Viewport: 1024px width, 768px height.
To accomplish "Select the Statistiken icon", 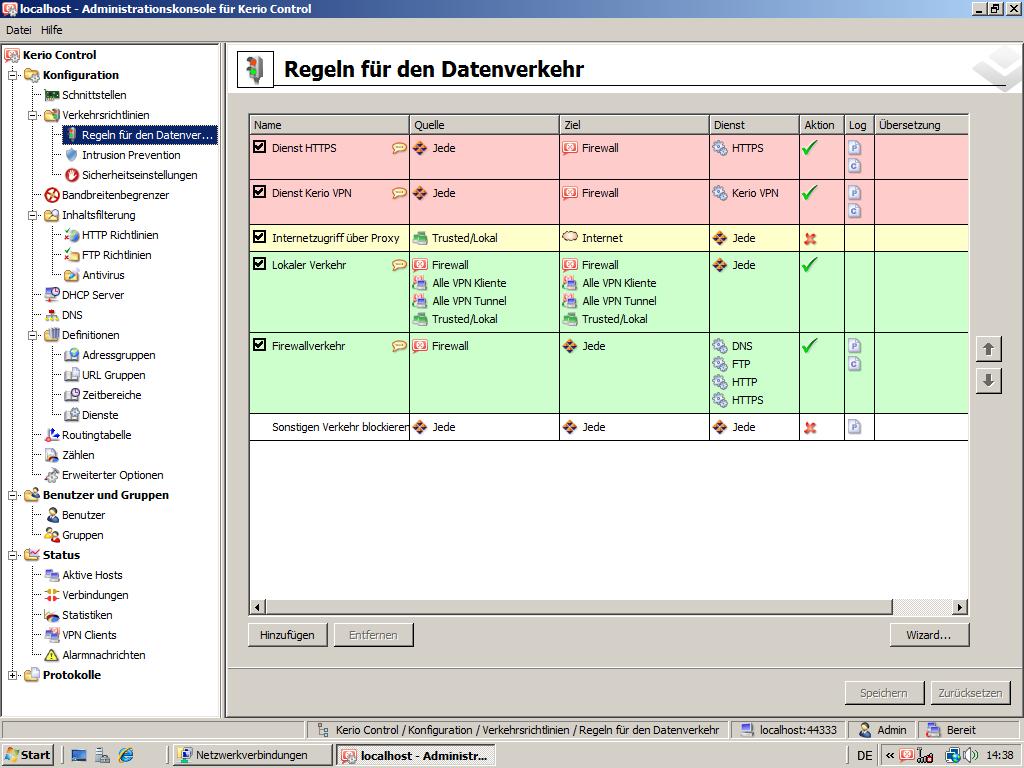I will click(52, 615).
